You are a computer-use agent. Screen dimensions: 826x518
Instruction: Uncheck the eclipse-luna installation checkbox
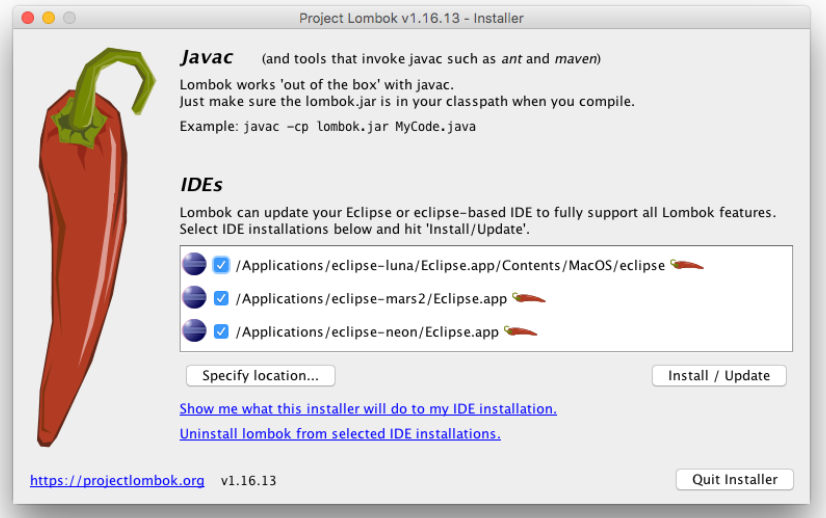click(221, 265)
